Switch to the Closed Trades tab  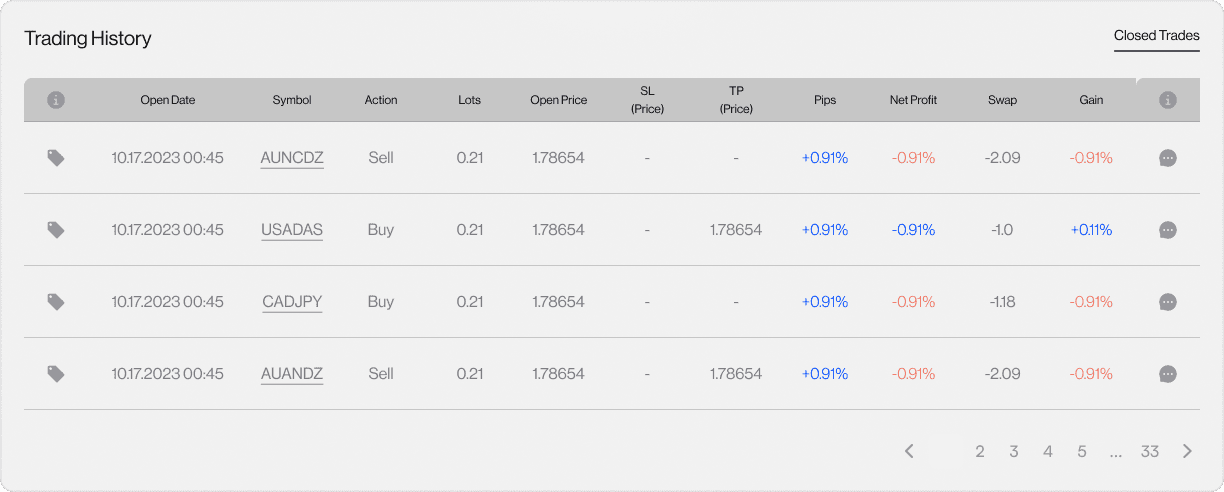(1156, 36)
